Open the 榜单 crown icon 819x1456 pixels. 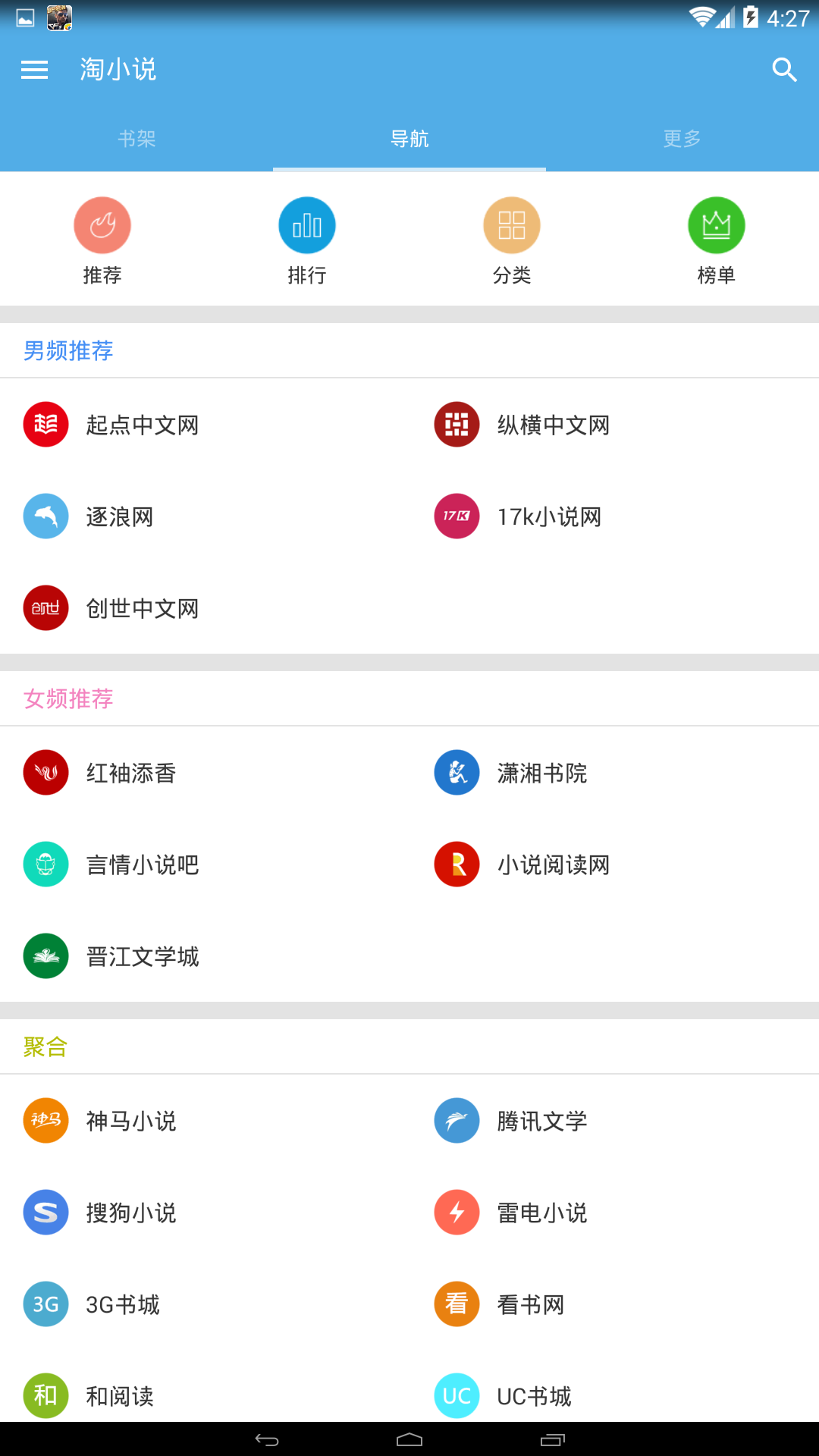[717, 226]
